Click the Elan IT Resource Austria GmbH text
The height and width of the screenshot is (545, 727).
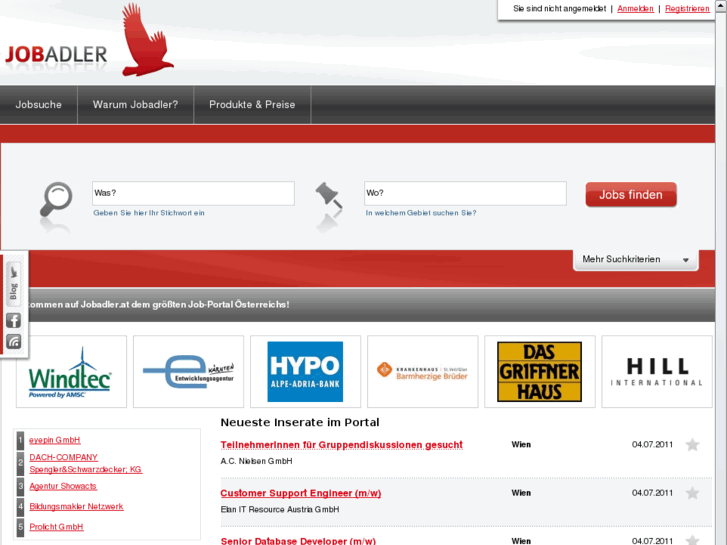click(280, 509)
